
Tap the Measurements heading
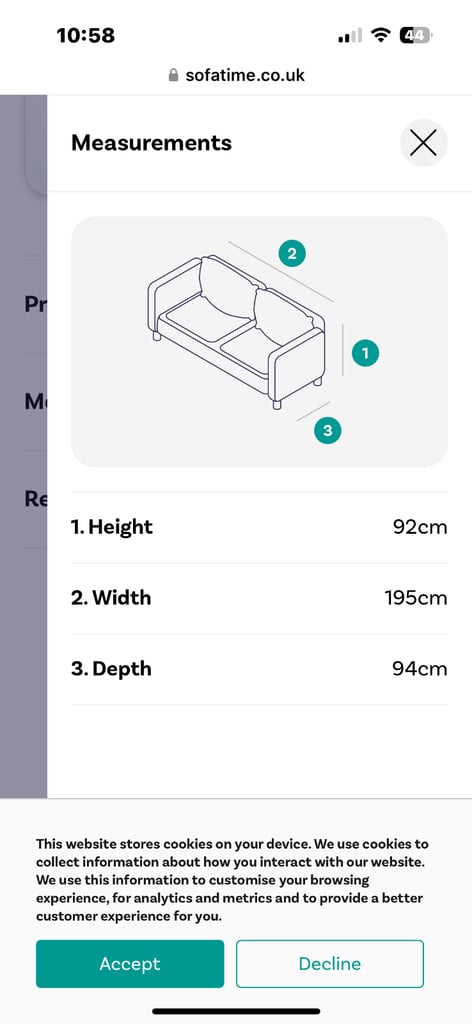(x=151, y=142)
